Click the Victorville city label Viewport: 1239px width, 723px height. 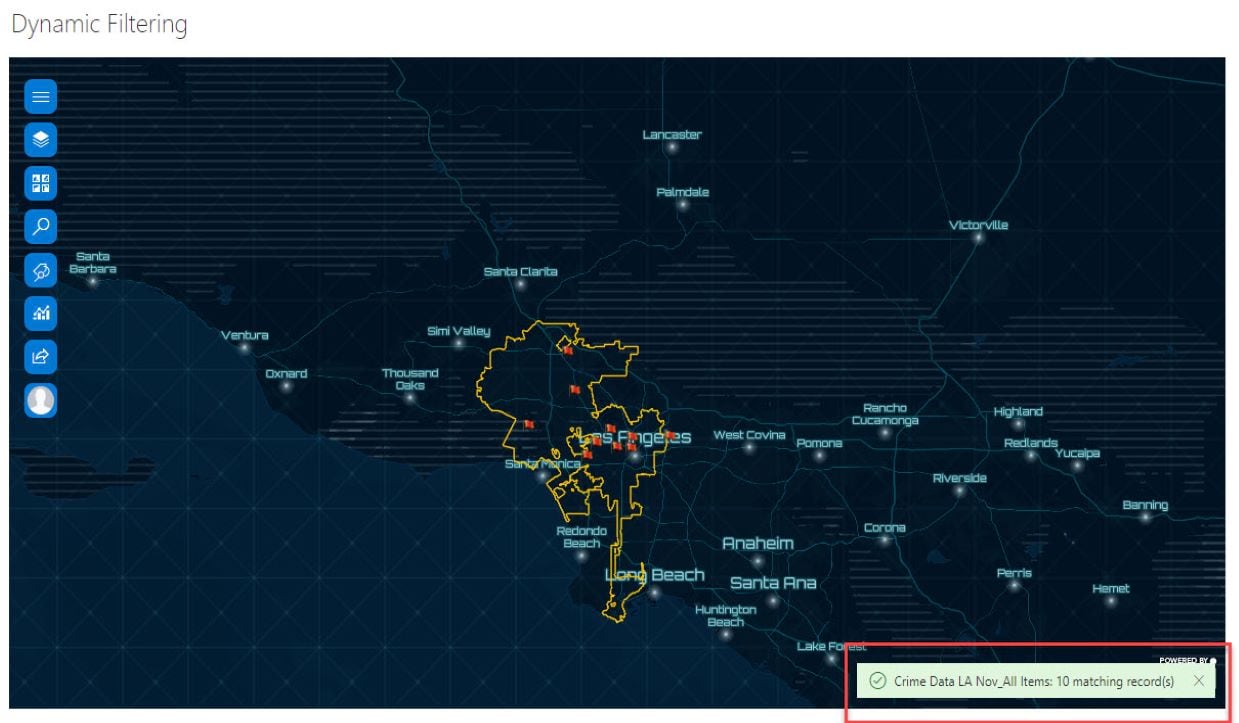click(978, 225)
